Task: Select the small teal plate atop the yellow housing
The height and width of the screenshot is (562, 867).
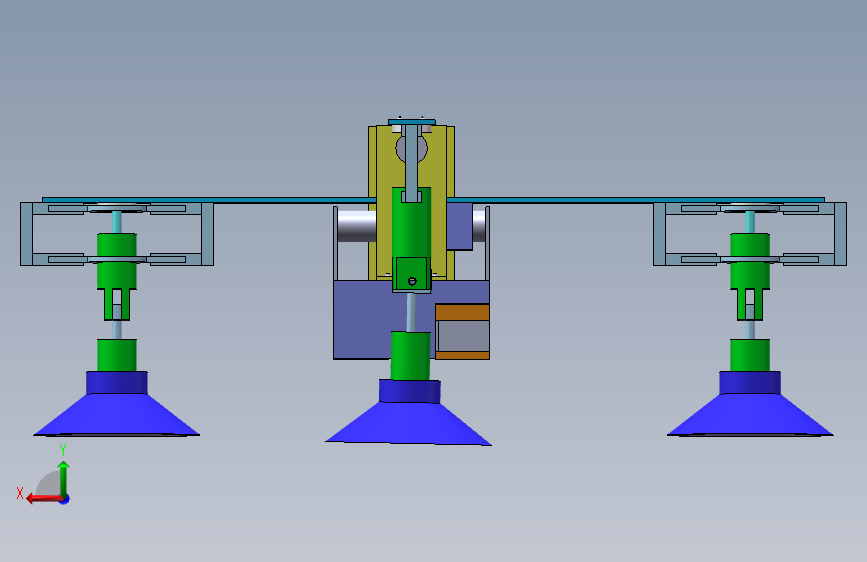Action: (x=412, y=122)
